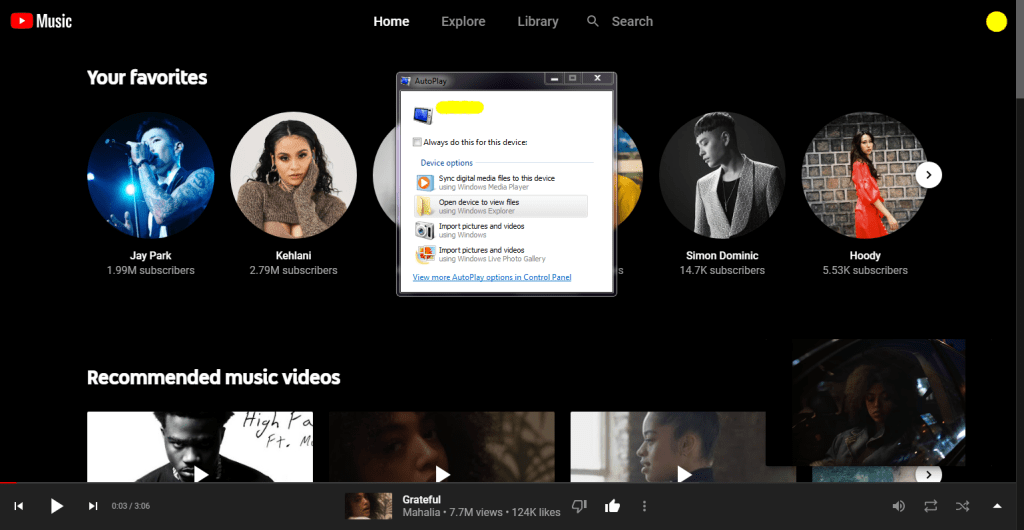The height and width of the screenshot is (530, 1024).
Task: Click the Search text field
Action: [632, 22]
